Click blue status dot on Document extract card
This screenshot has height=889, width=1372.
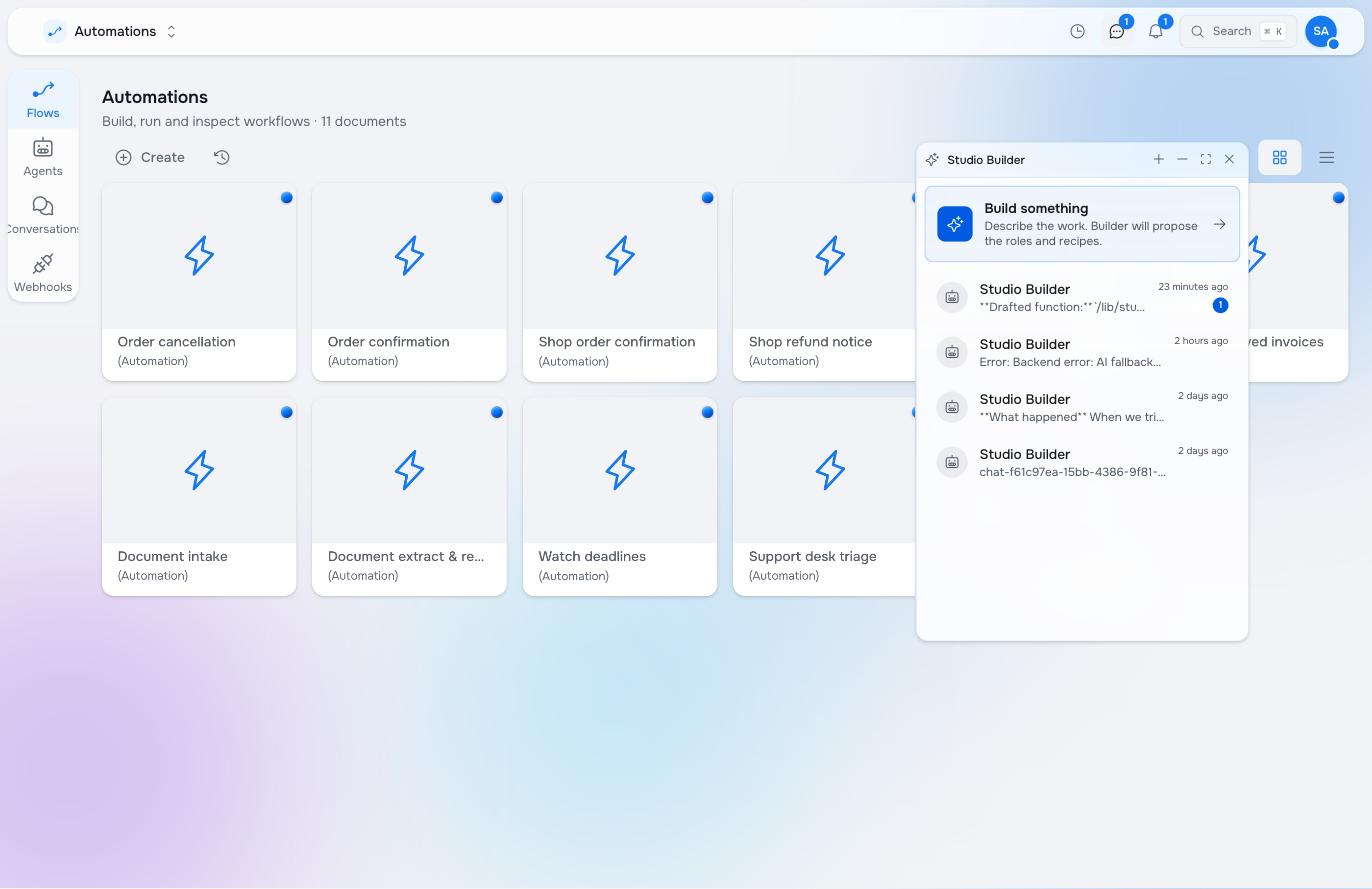(496, 412)
